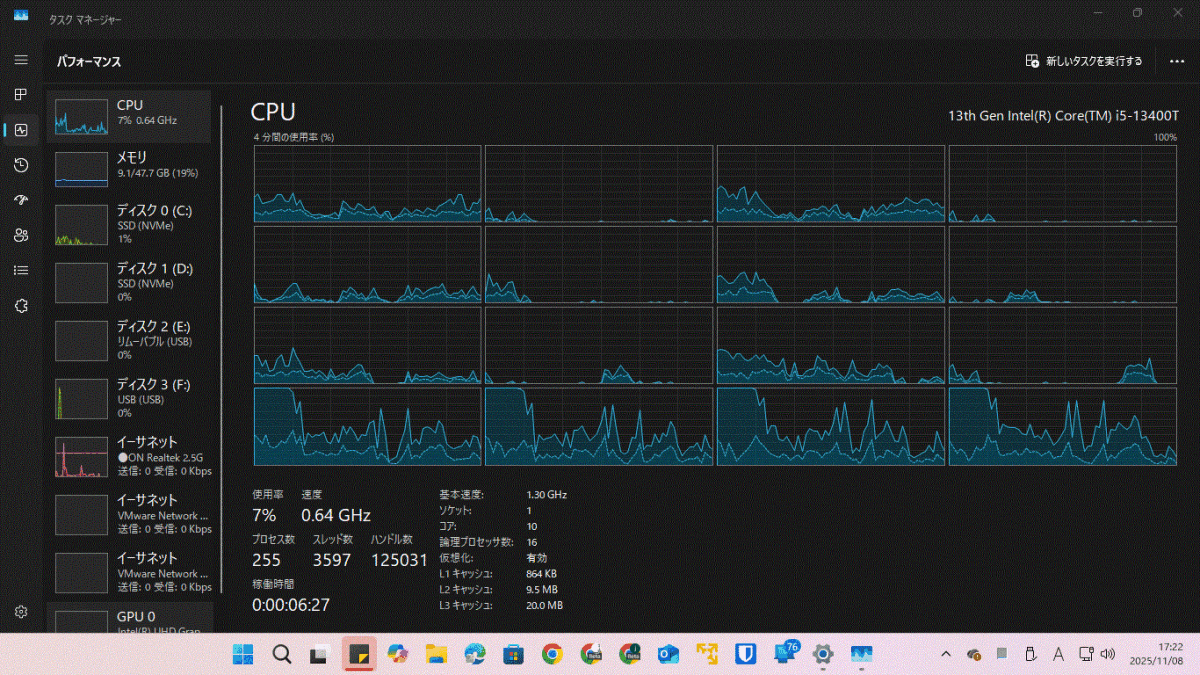Open the Users page icon

click(x=20, y=235)
